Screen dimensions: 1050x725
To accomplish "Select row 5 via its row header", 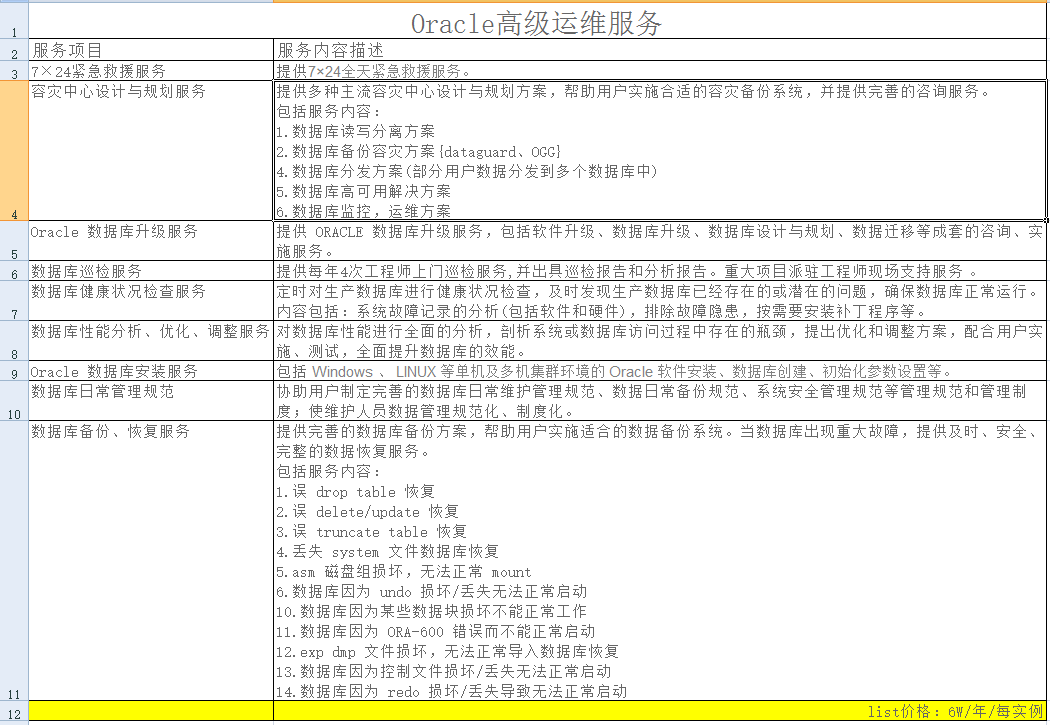I will [x=14, y=241].
